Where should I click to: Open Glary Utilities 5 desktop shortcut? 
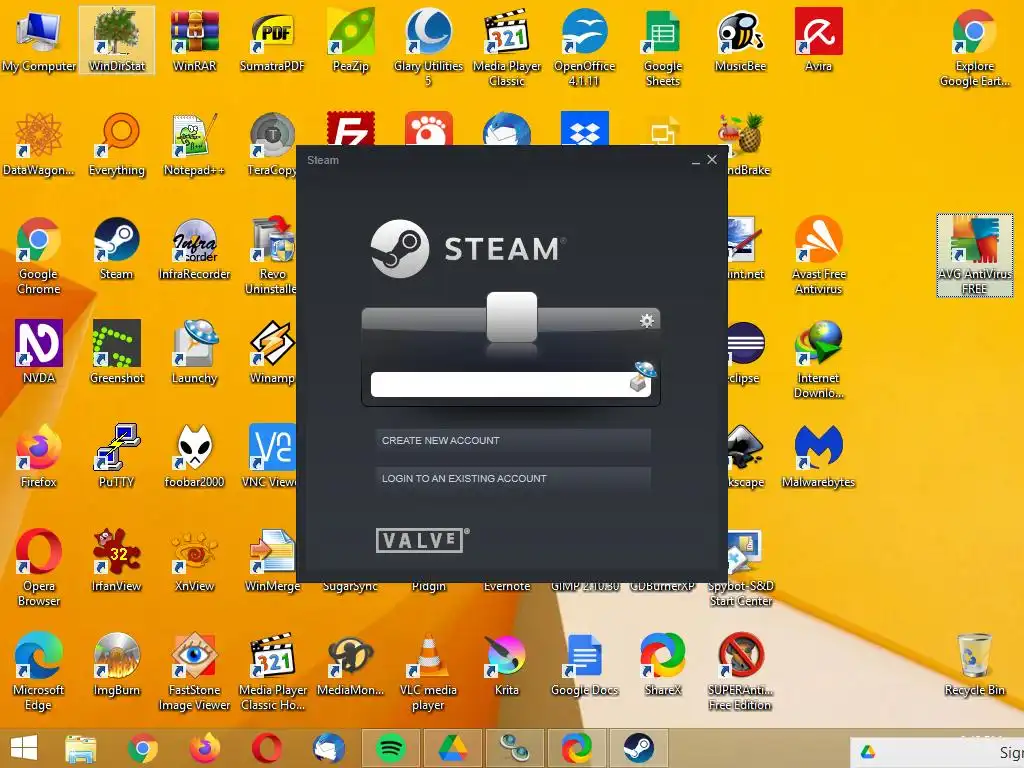pyautogui.click(x=428, y=47)
